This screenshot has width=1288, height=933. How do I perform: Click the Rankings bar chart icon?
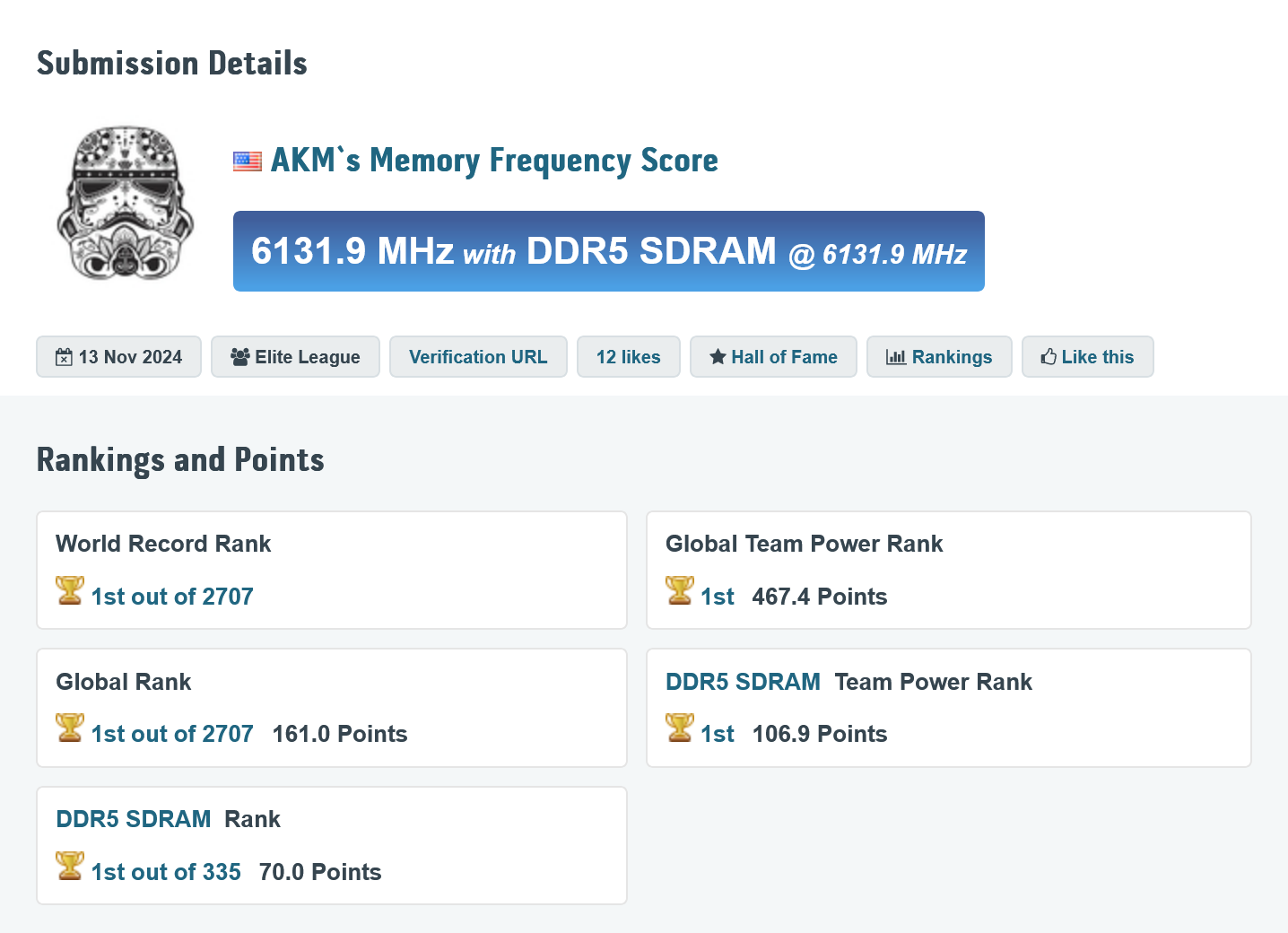(x=895, y=357)
